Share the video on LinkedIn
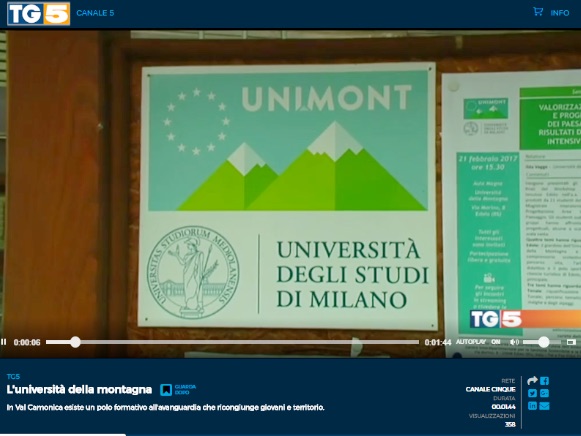581x436 pixels. tap(532, 406)
